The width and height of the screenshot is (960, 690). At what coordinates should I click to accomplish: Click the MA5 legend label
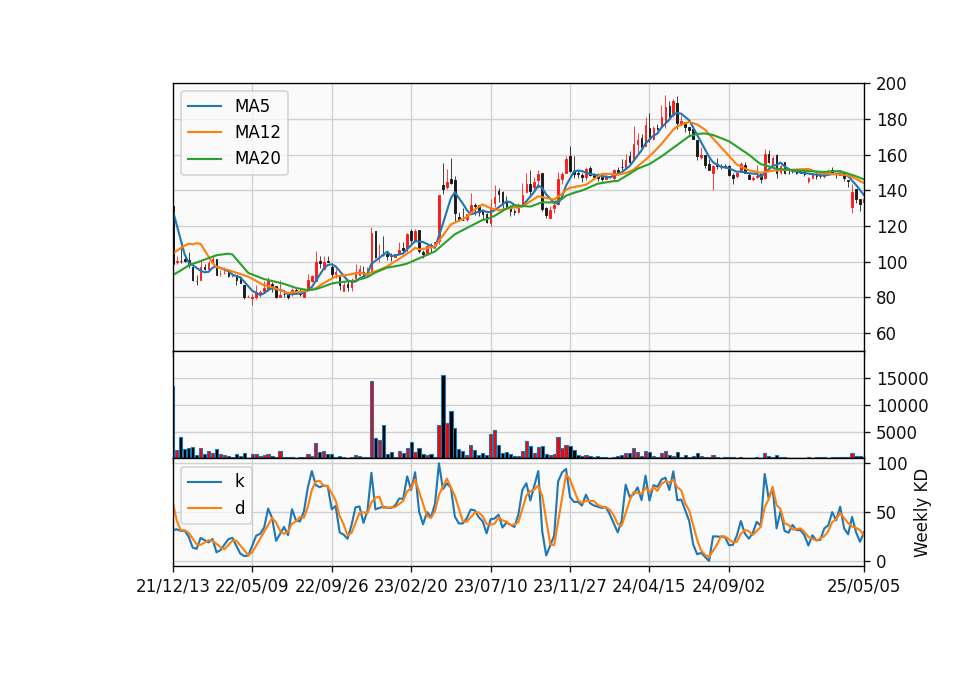point(252,106)
